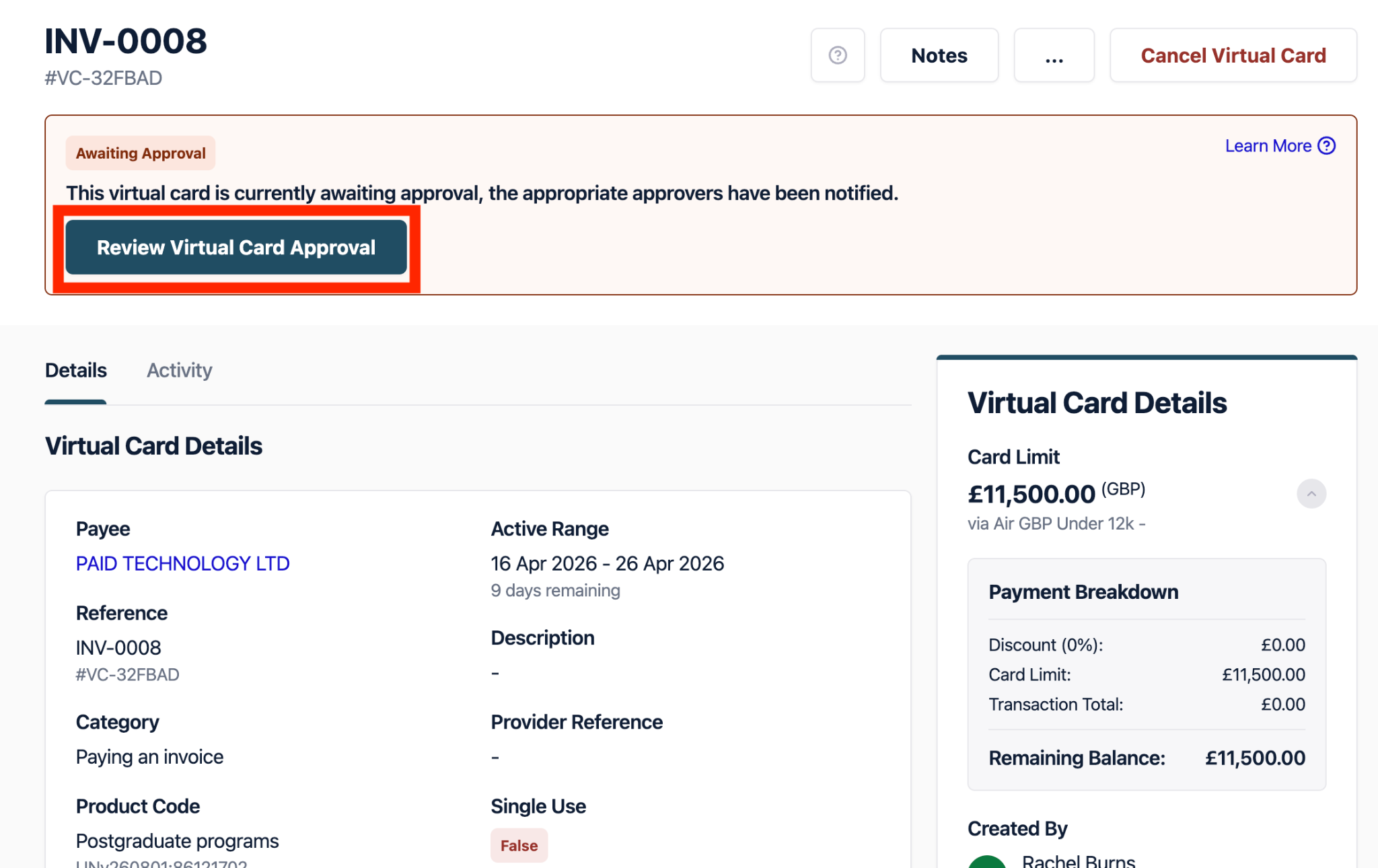1378x868 pixels.
Task: Click the Remaining Balance amount £11,500.00
Action: click(x=1255, y=758)
